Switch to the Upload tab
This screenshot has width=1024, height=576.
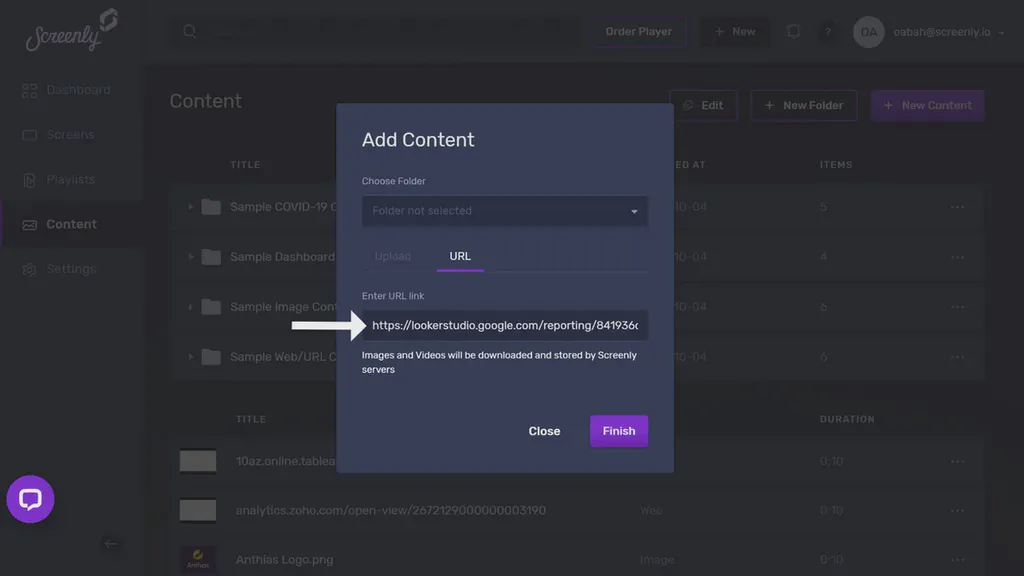coord(393,256)
